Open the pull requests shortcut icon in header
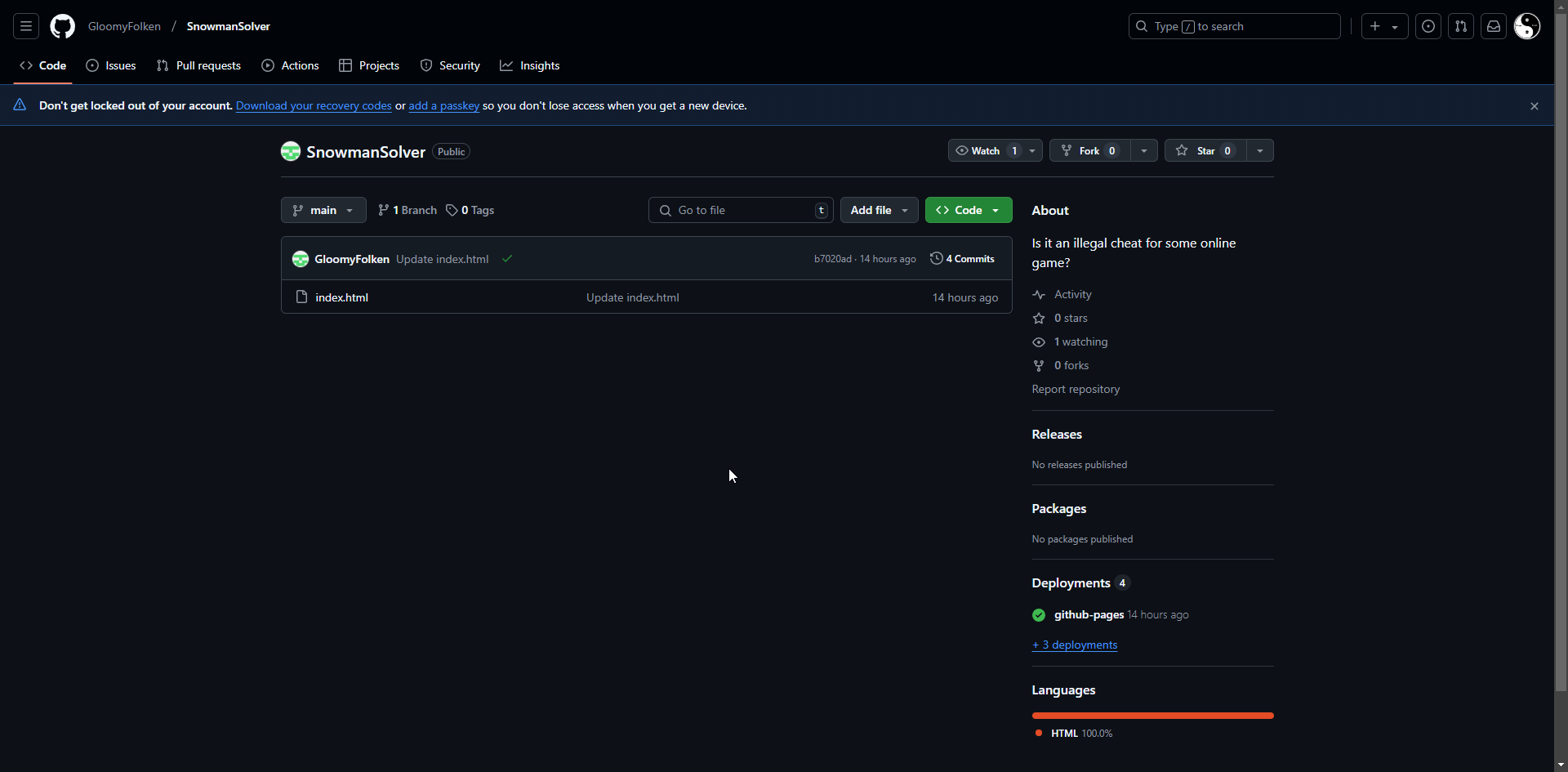The image size is (1568, 772). tap(1461, 26)
